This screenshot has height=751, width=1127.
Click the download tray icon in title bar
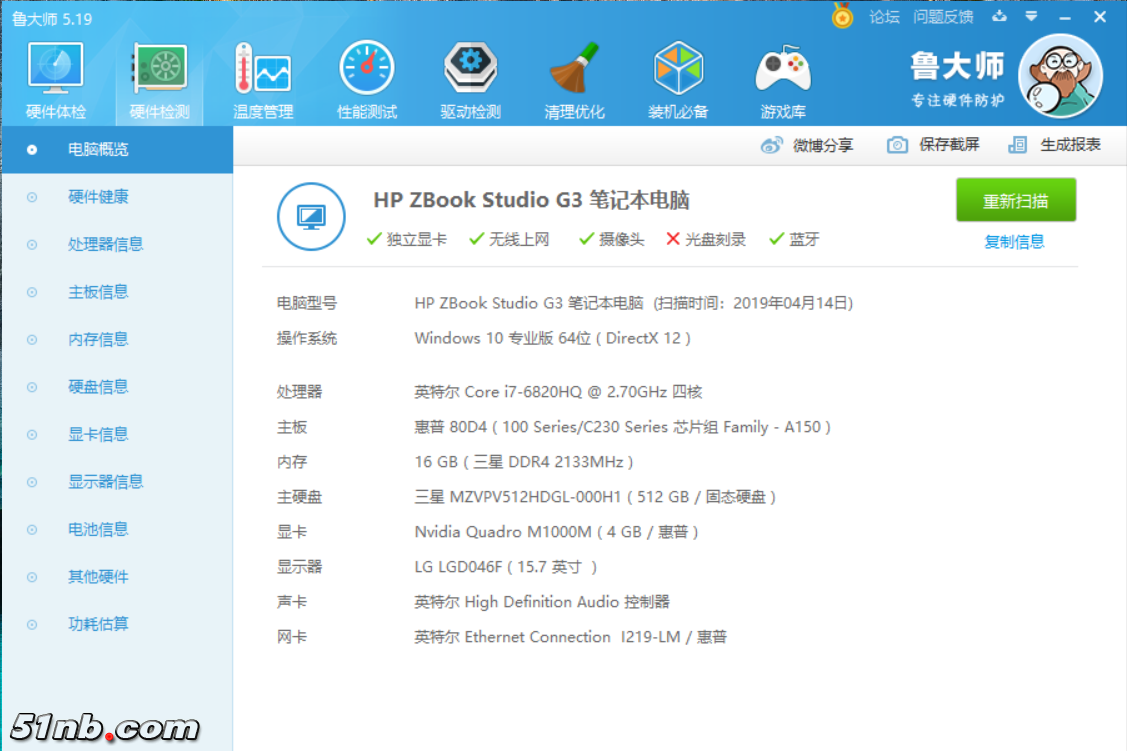[x=999, y=17]
